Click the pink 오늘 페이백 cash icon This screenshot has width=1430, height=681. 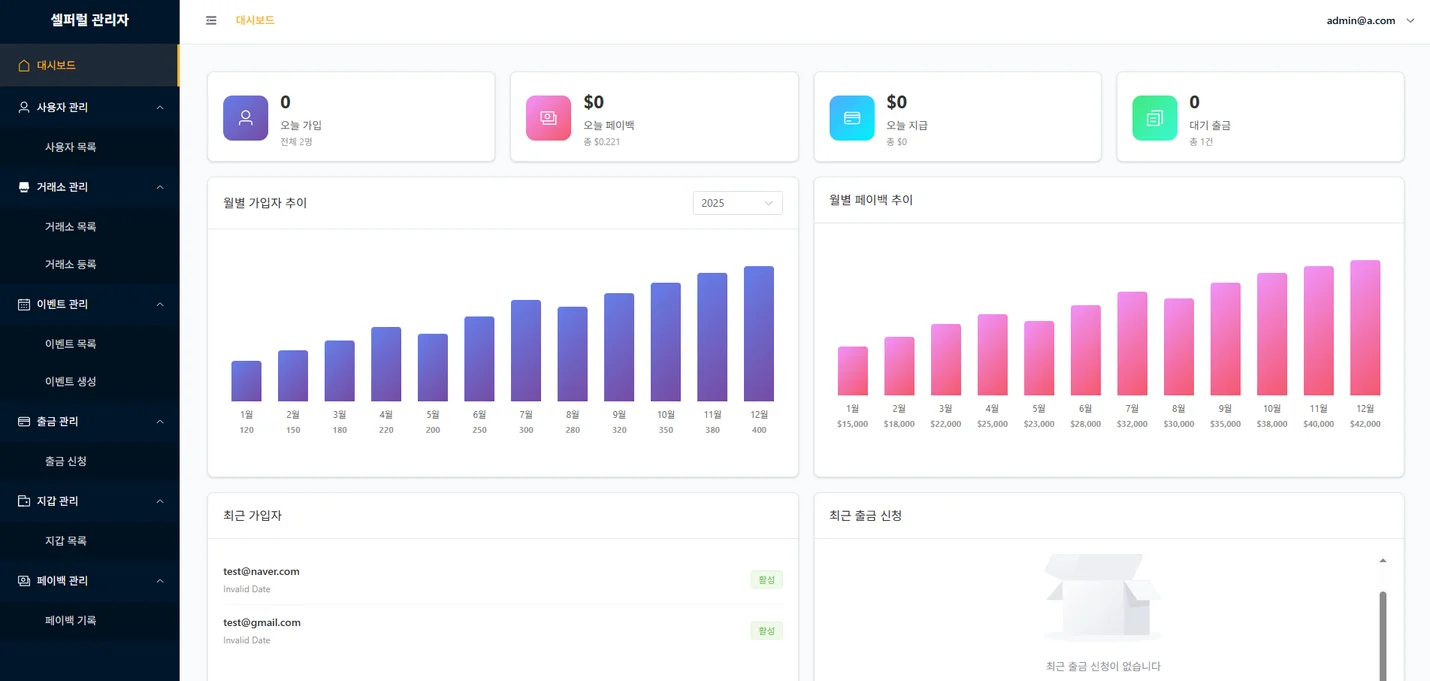click(548, 118)
